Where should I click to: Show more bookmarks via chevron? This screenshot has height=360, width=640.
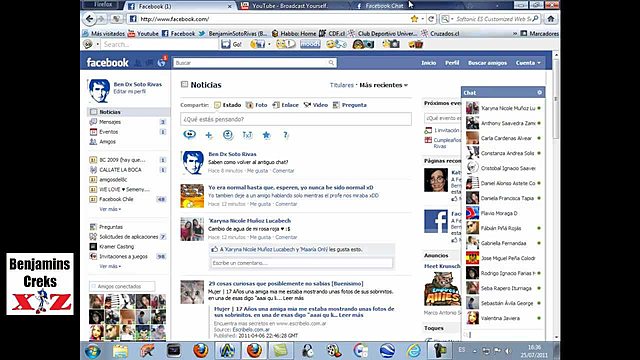coord(515,33)
